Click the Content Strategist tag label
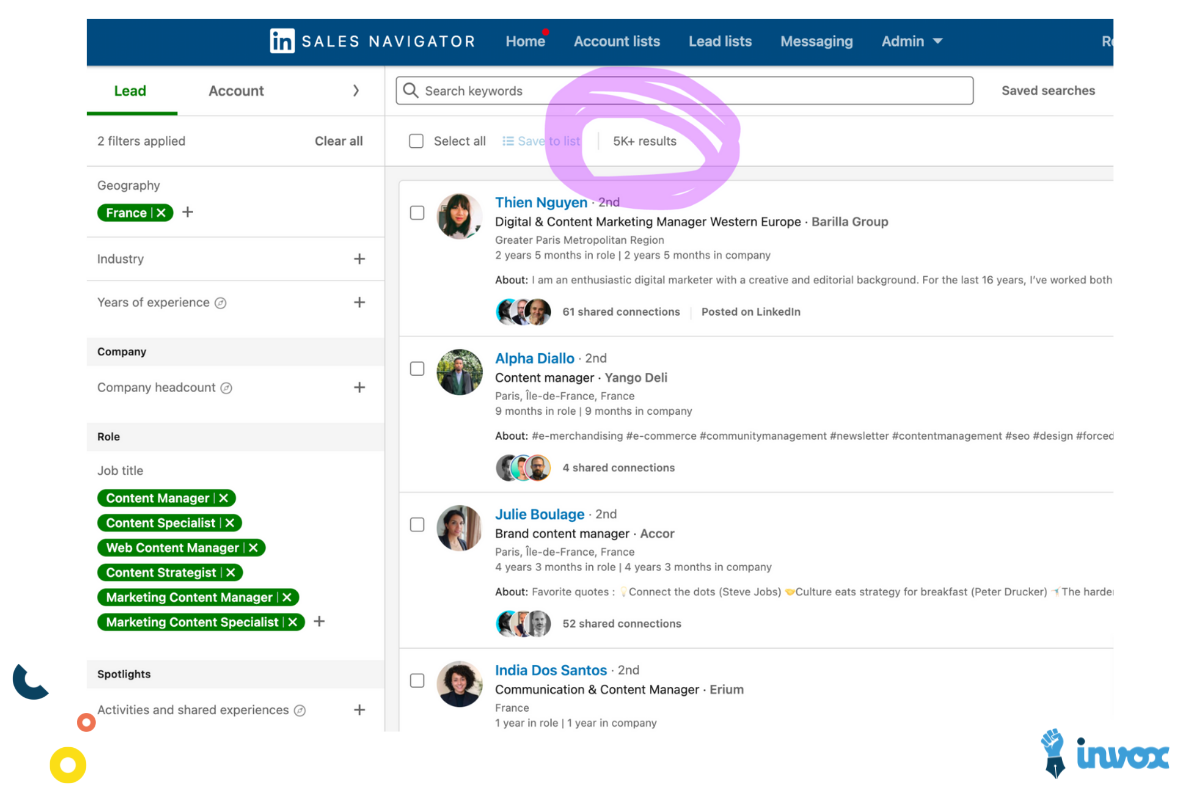The width and height of the screenshot is (1200, 800). tap(161, 573)
